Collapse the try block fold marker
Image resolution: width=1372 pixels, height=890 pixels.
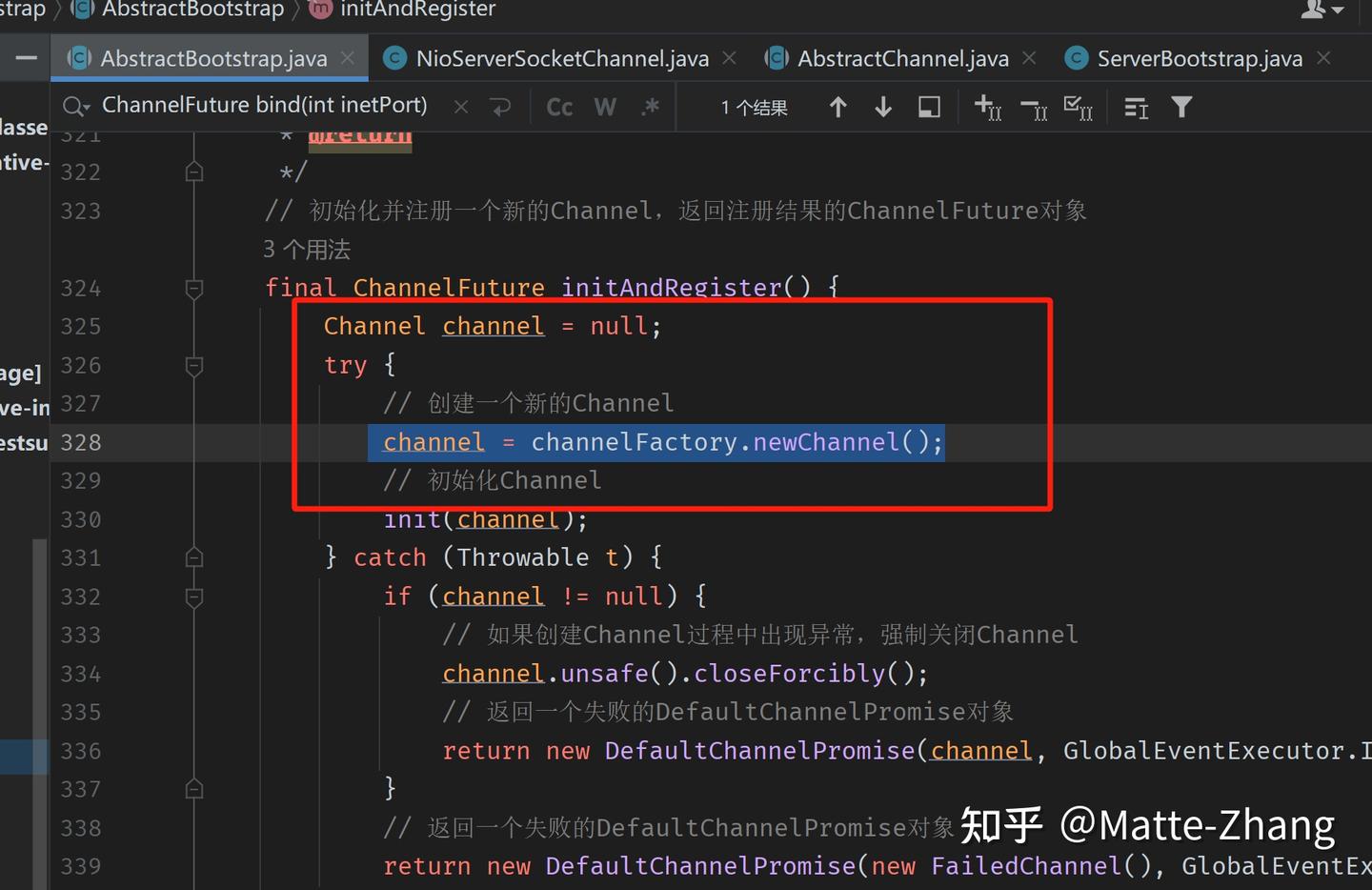pos(194,366)
